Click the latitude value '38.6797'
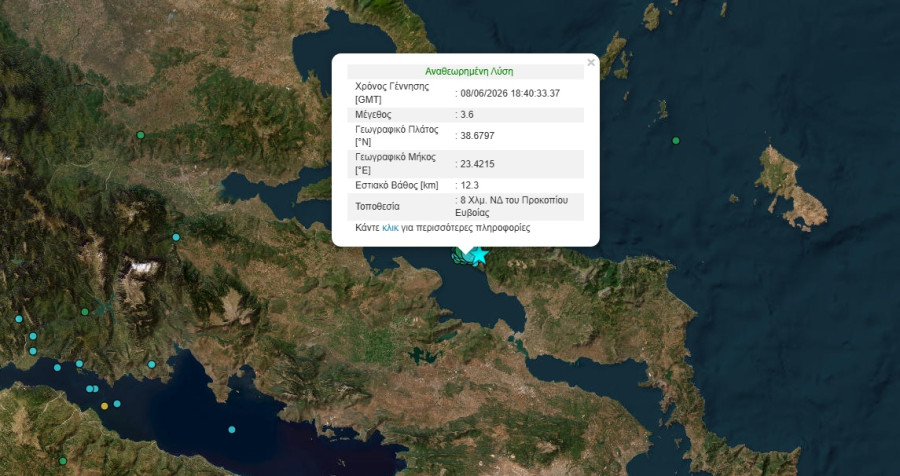The height and width of the screenshot is (476, 900). point(478,136)
